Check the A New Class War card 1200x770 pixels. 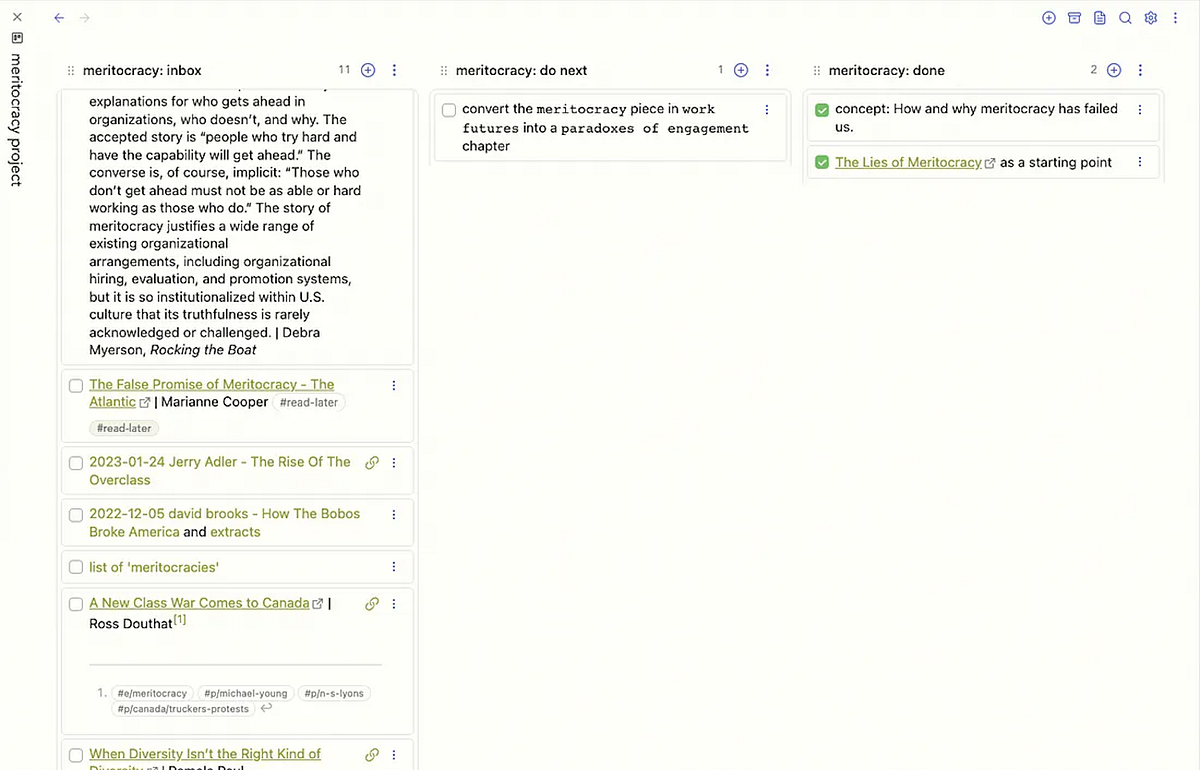(76, 604)
